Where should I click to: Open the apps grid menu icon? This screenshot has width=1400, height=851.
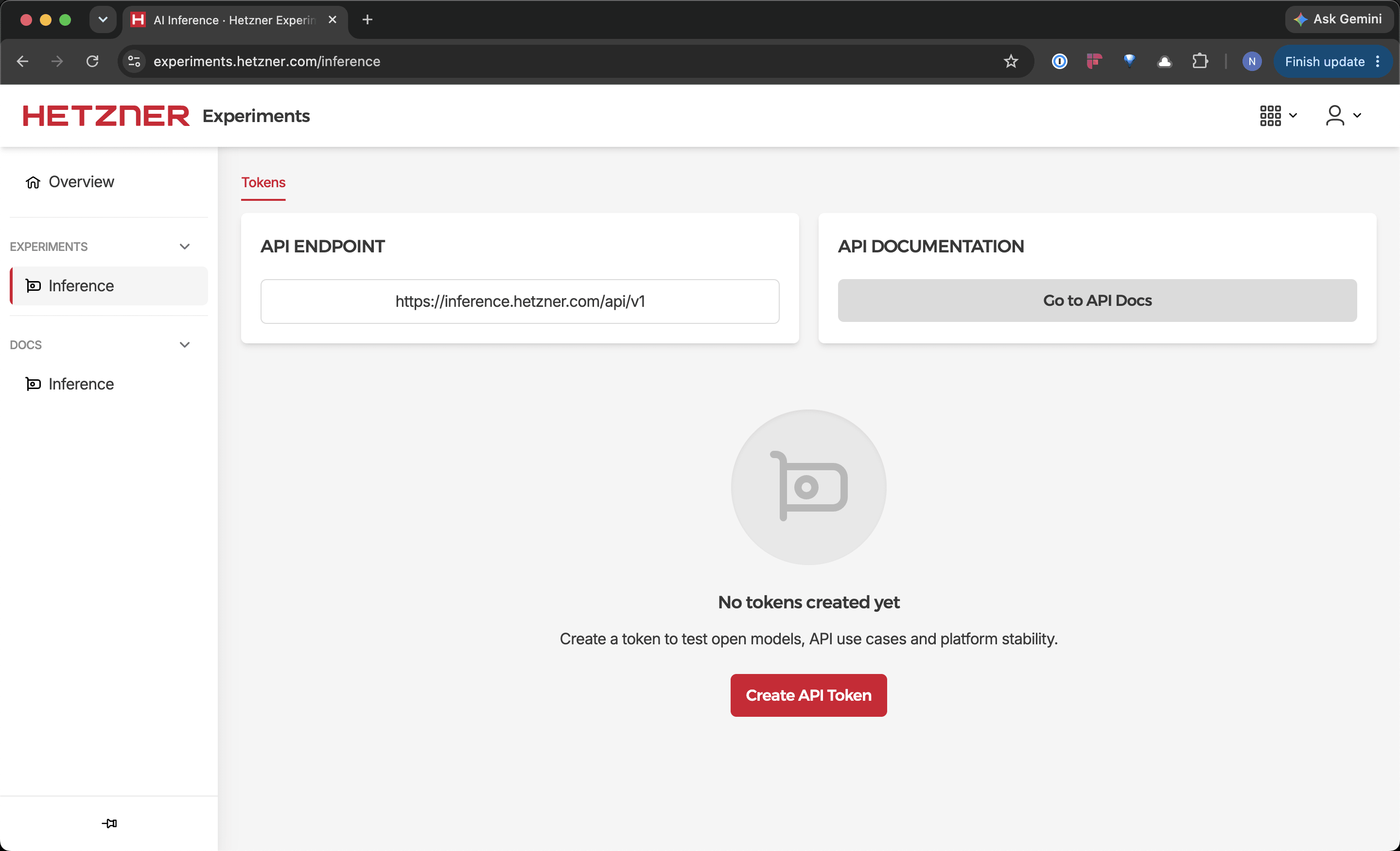click(x=1270, y=115)
